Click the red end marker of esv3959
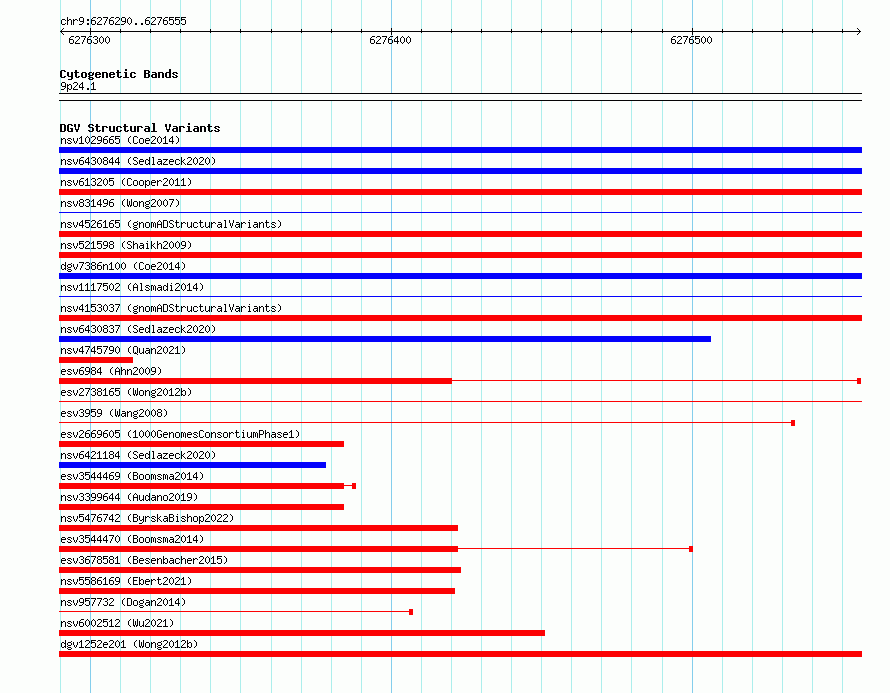890x693 pixels. pyautogui.click(x=793, y=423)
